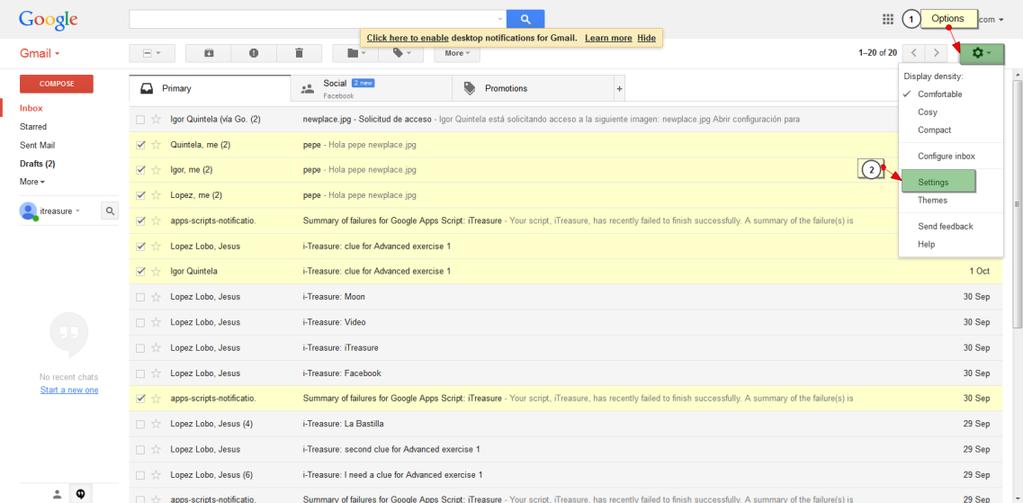Uncheck the Igor, me (2) email

point(140,170)
